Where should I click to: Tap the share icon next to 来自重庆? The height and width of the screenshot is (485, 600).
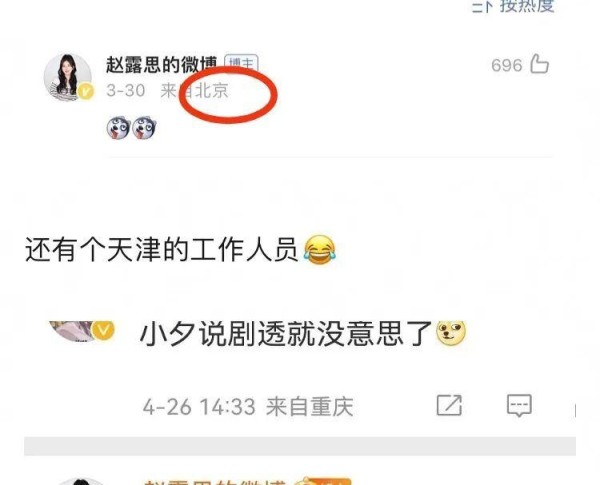[449, 405]
